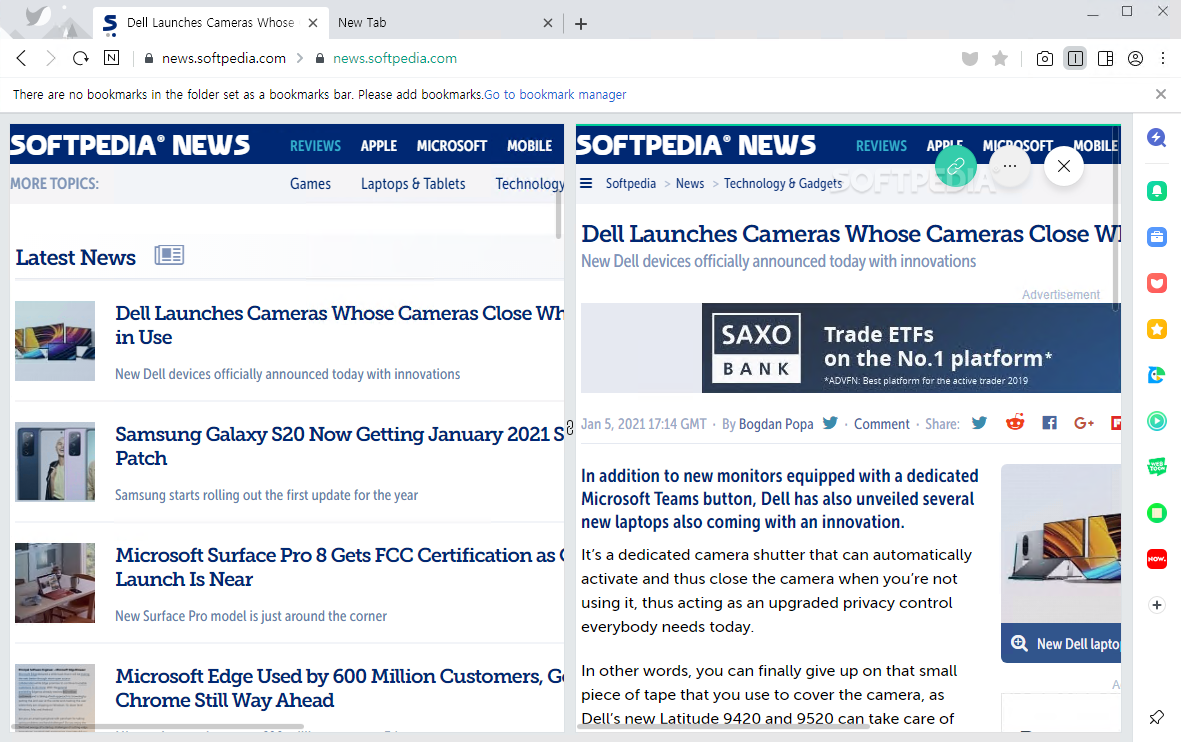Image resolution: width=1181 pixels, height=742 pixels.
Task: Share the article on Reddit
Action: point(1015,423)
